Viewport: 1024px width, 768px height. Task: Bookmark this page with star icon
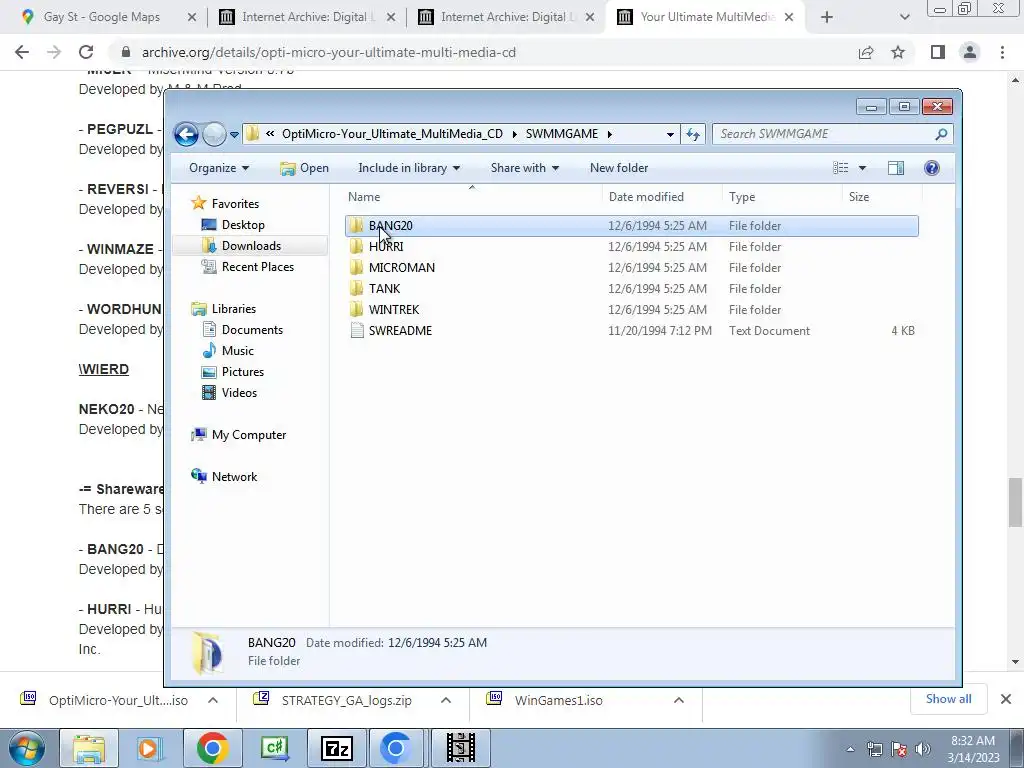[898, 52]
